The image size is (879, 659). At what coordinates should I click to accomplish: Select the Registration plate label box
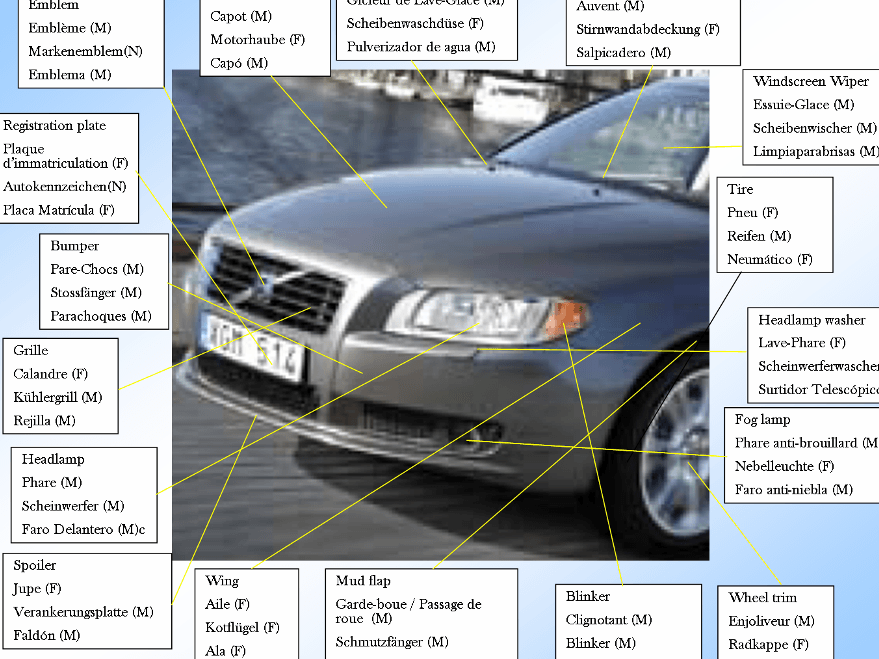coord(69,168)
